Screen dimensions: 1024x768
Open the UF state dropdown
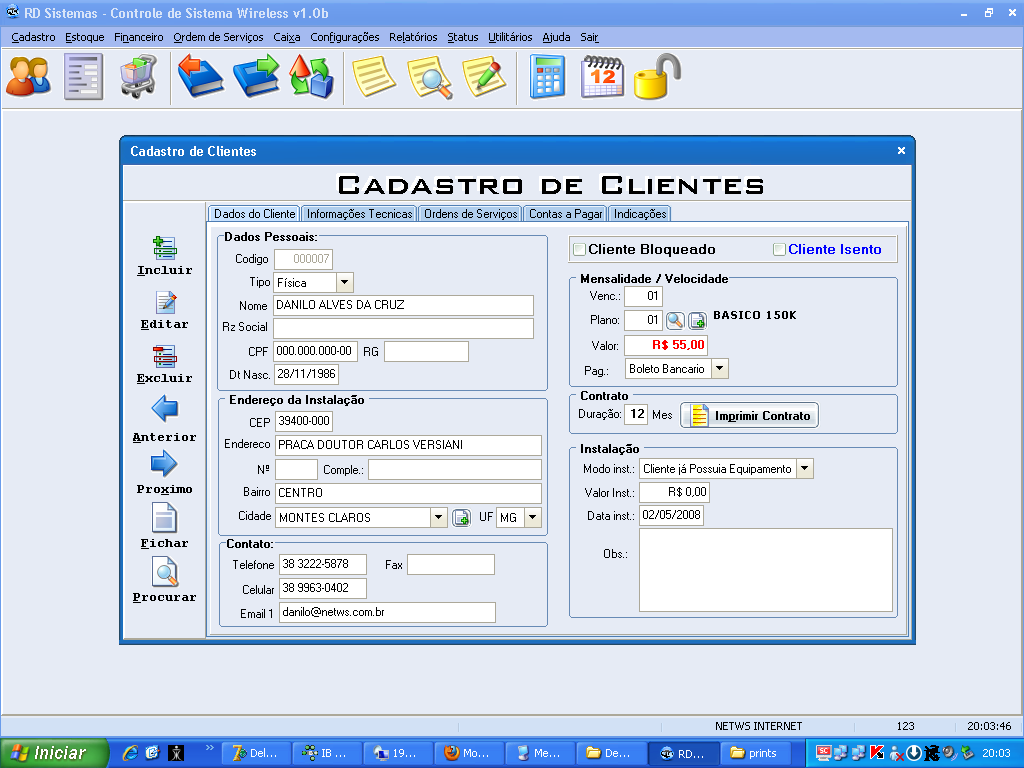click(532, 517)
